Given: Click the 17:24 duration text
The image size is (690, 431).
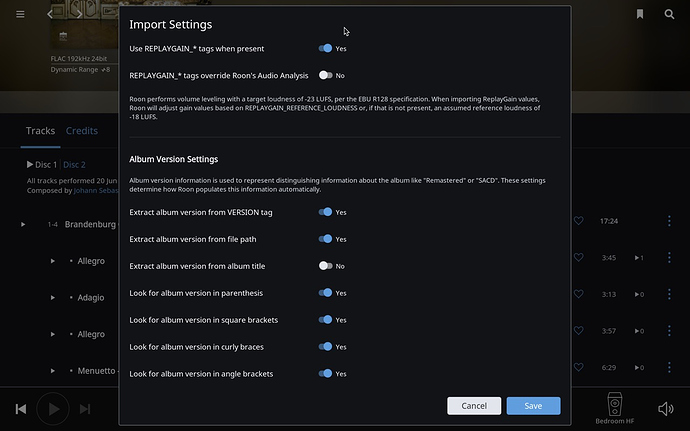Looking at the screenshot, I should tap(609, 221).
